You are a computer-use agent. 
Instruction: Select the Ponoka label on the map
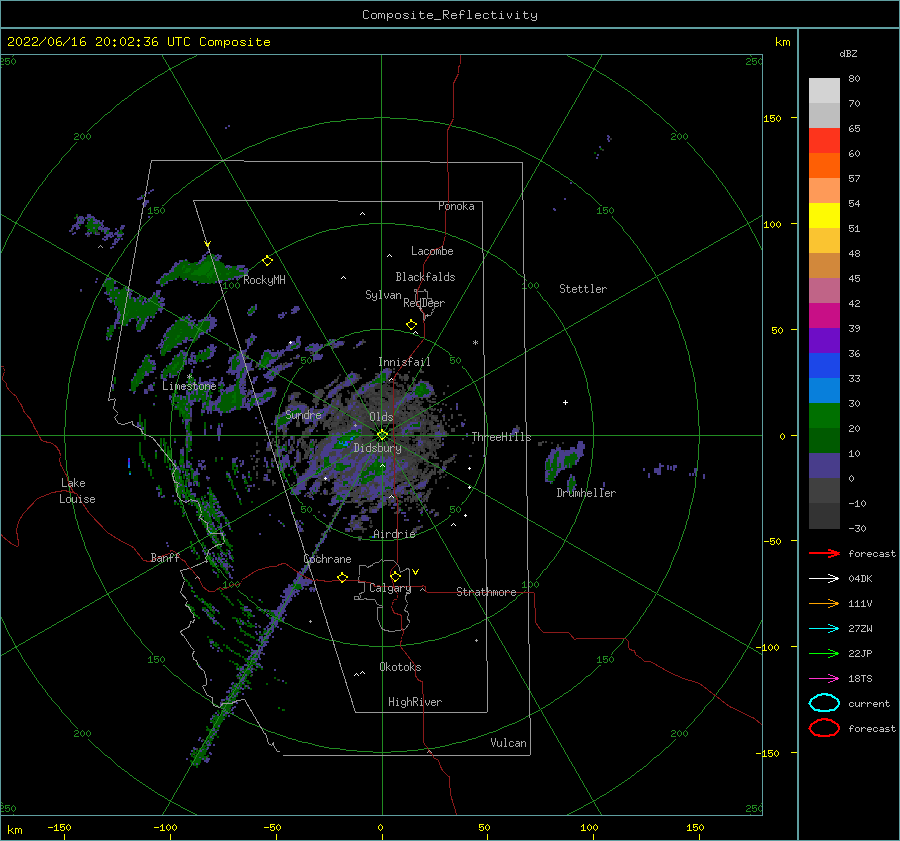456,206
